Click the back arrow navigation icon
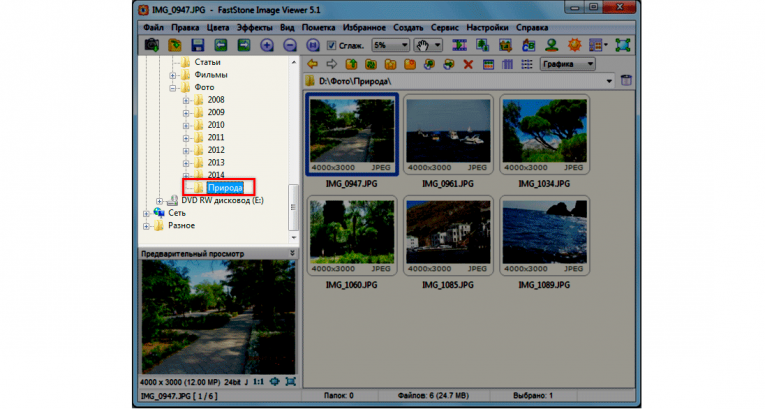The image size is (765, 409). [312, 64]
